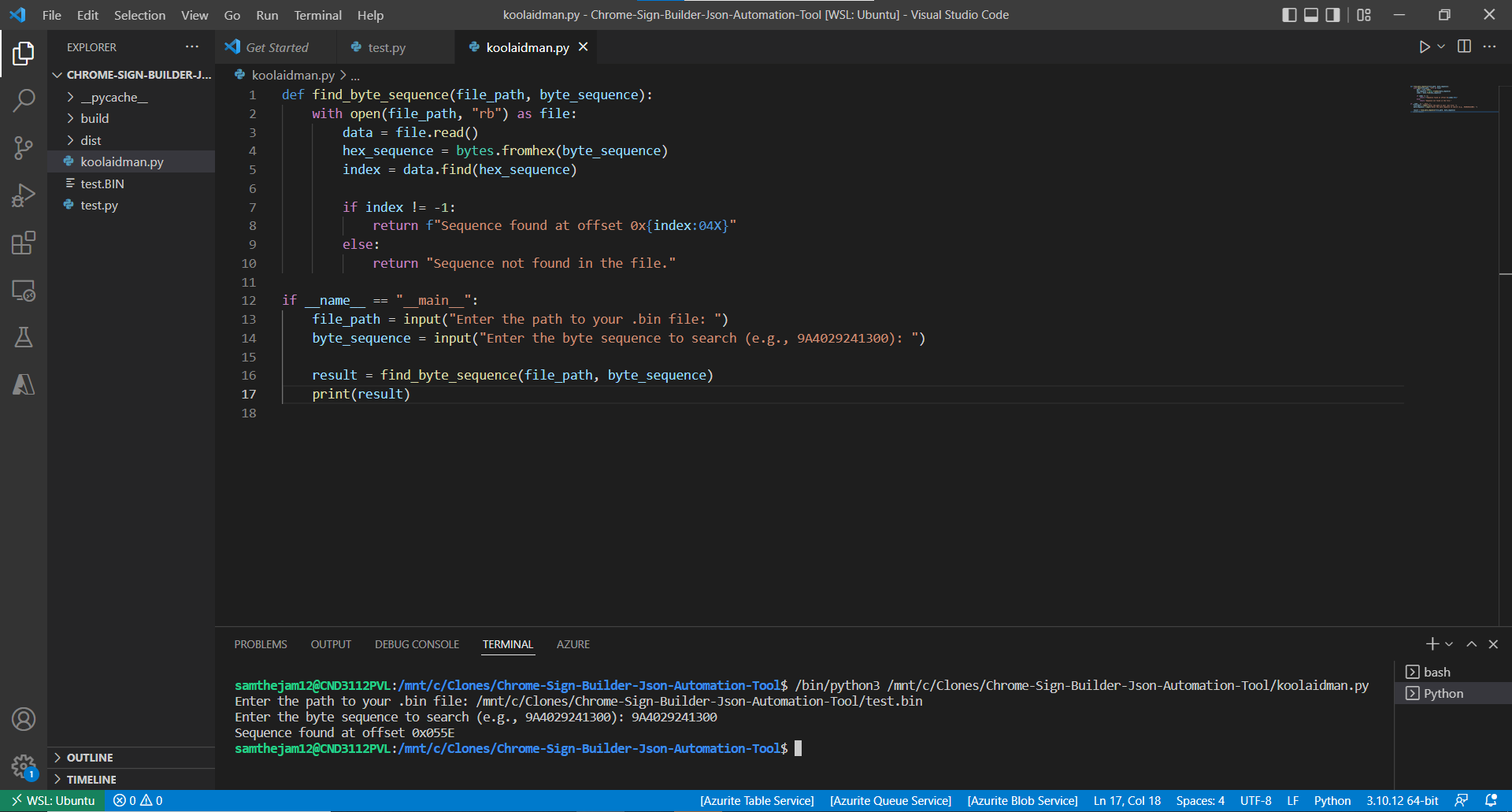Image resolution: width=1512 pixels, height=812 pixels.
Task: Open Run and Debug view
Action: 24,195
